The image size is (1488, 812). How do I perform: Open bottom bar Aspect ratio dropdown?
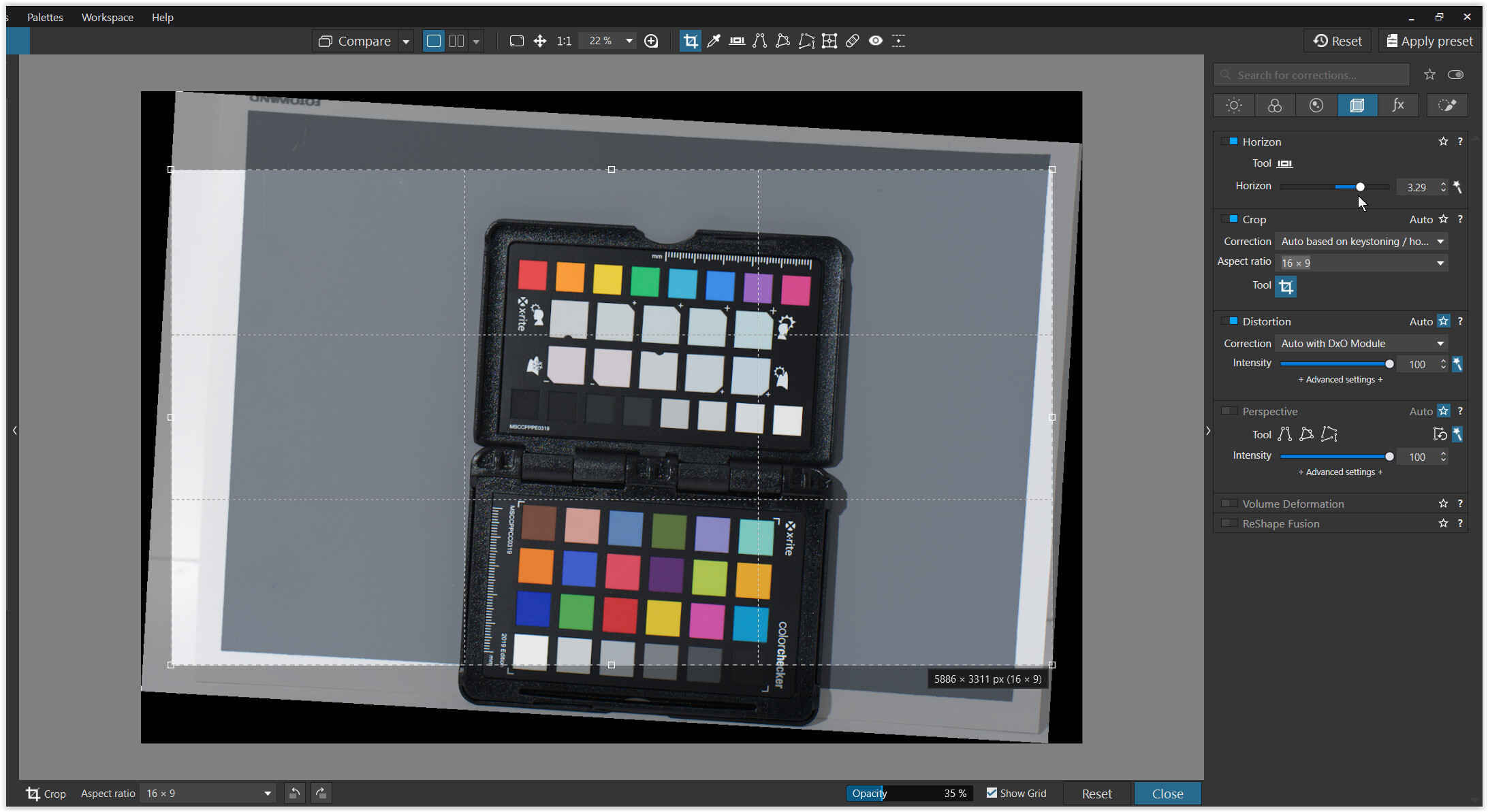[x=208, y=794]
